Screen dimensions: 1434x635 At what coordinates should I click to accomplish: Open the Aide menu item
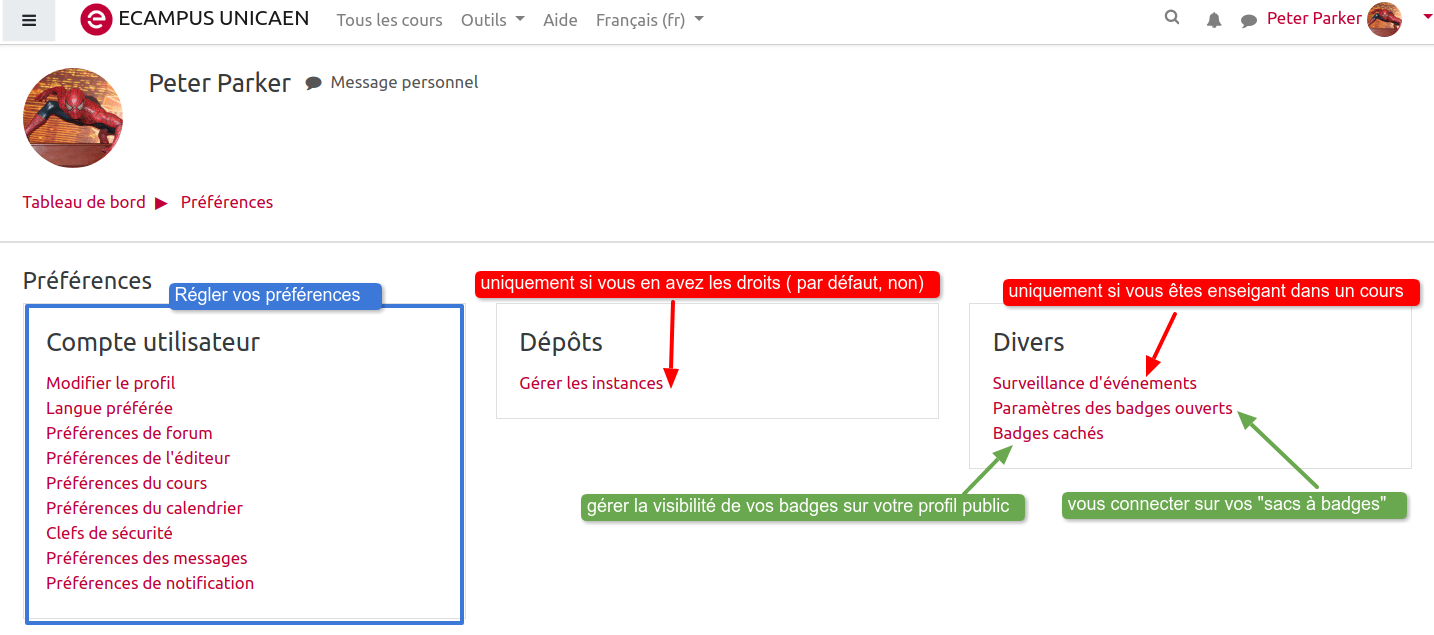pyautogui.click(x=560, y=20)
